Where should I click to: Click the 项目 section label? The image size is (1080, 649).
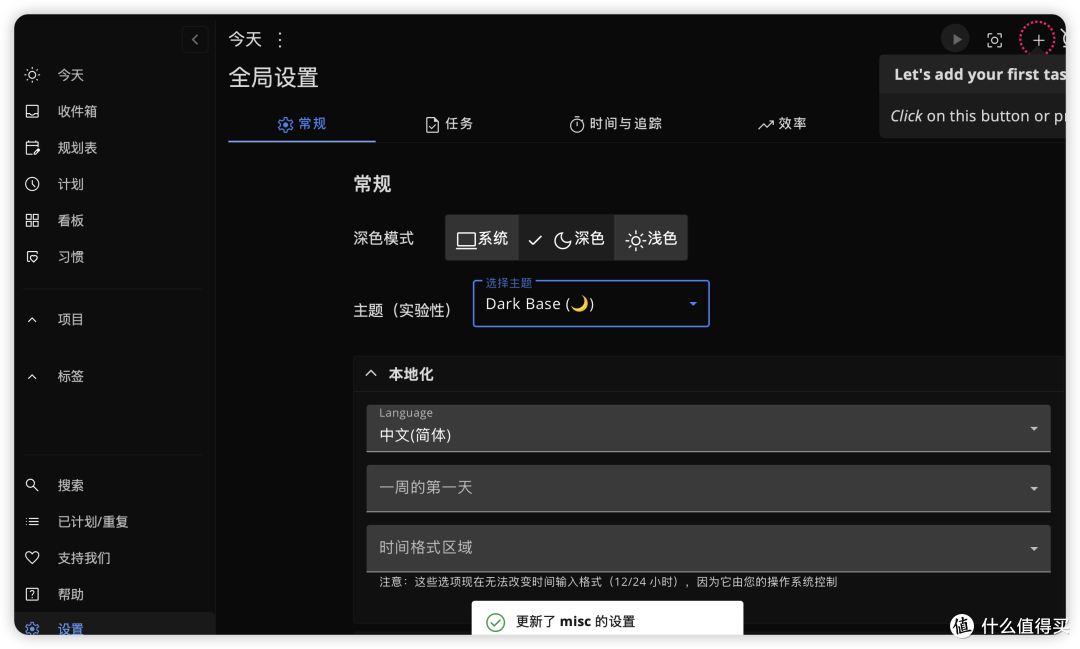coord(70,320)
